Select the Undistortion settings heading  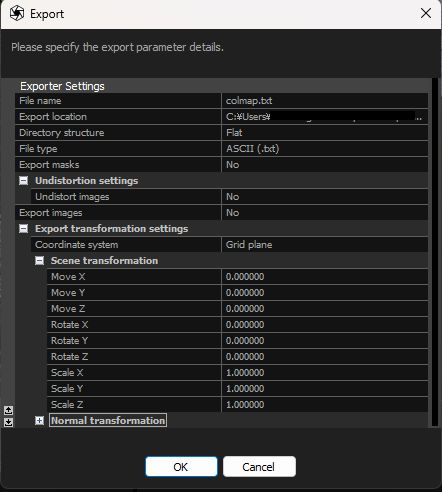pos(86,181)
